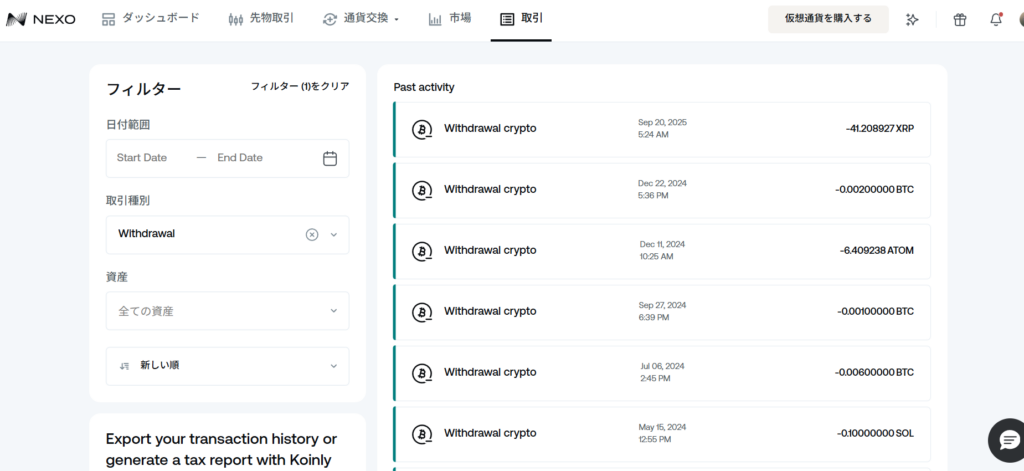The image size is (1024, 471).
Task: Open the gift rewards icon
Action: tap(959, 19)
